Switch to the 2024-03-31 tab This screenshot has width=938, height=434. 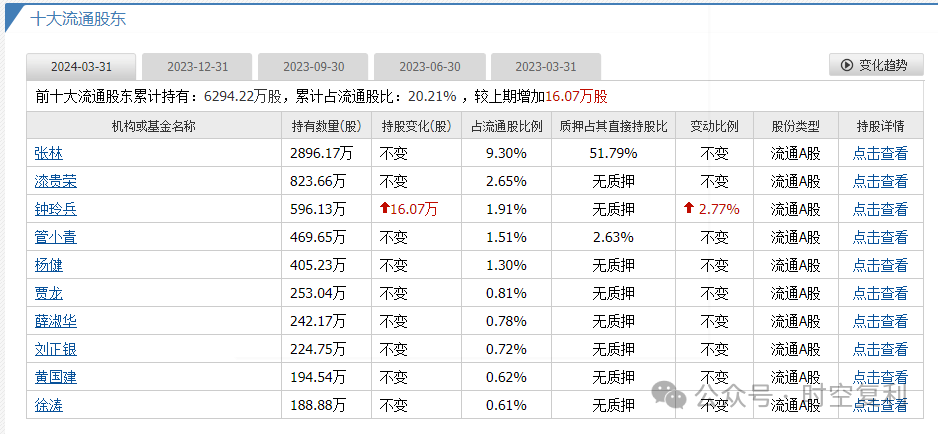tap(81, 66)
